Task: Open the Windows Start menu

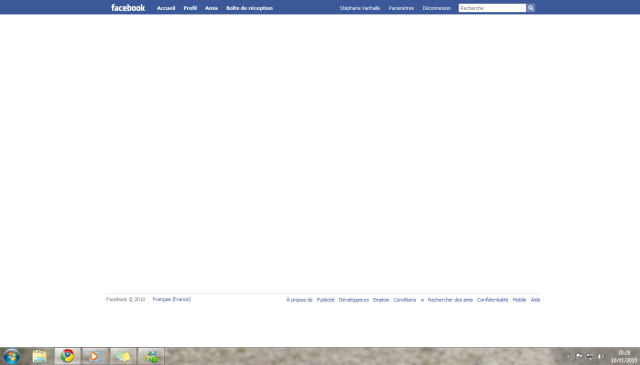Action: (11, 356)
